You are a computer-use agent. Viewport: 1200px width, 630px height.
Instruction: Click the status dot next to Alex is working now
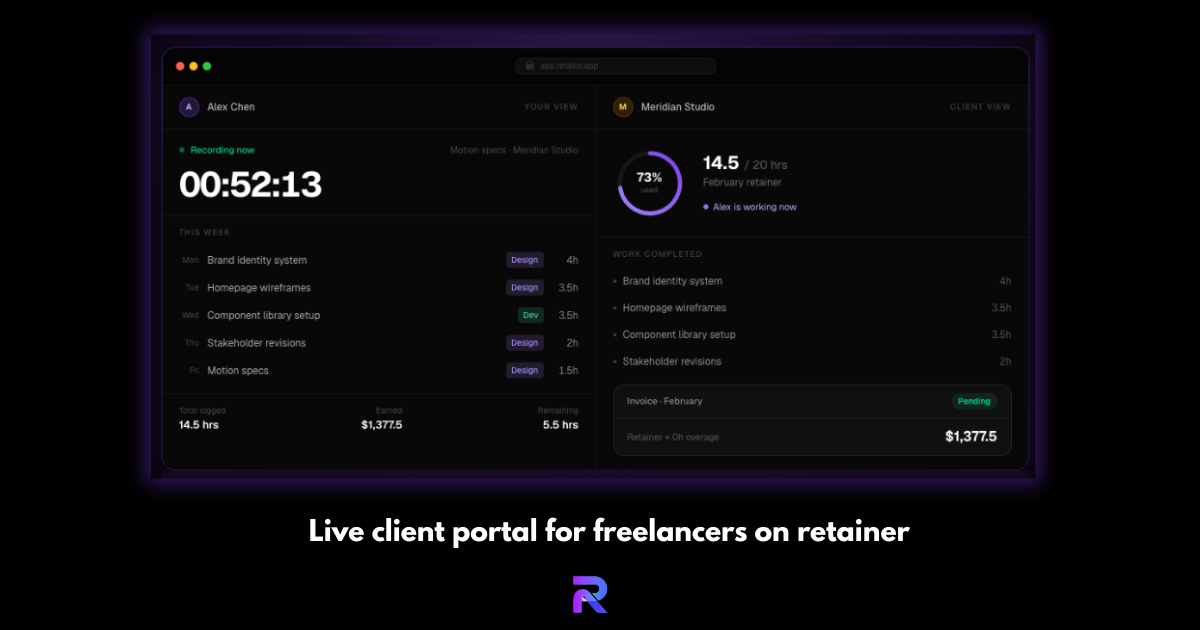point(706,206)
